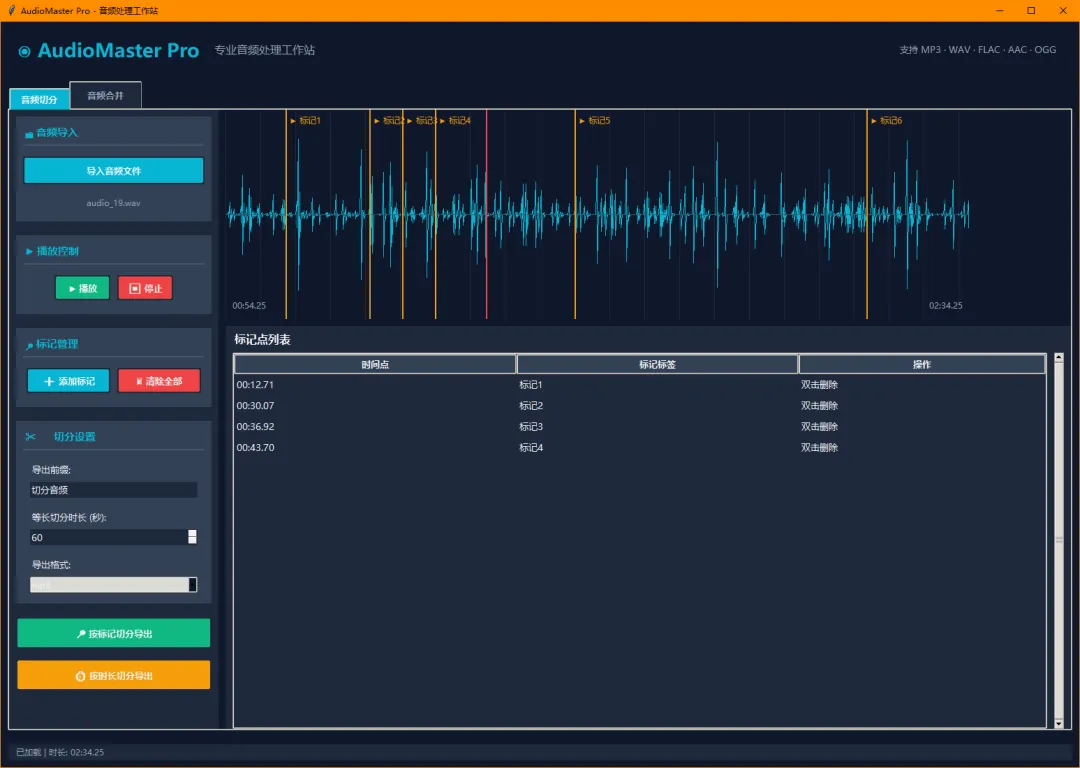Select the 音频切分 tab
Screen dimensions: 1080x768
(39, 100)
